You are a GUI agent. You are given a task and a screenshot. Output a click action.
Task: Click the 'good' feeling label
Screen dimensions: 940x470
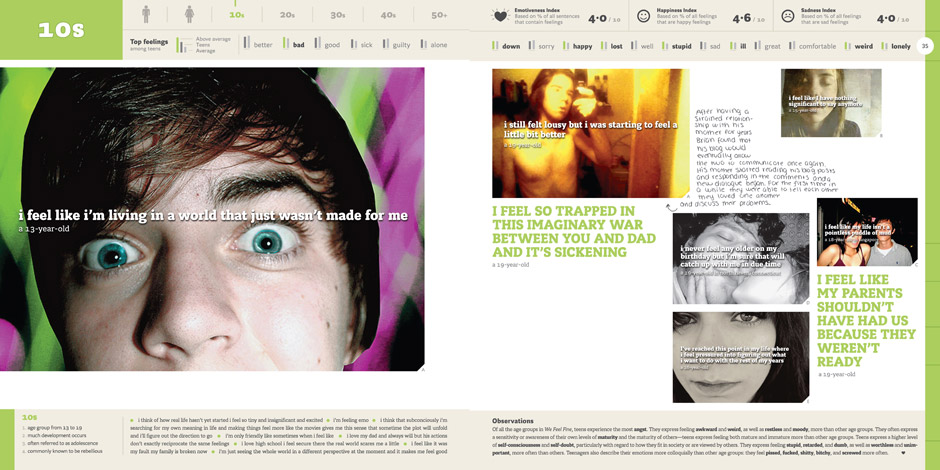pyautogui.click(x=332, y=45)
